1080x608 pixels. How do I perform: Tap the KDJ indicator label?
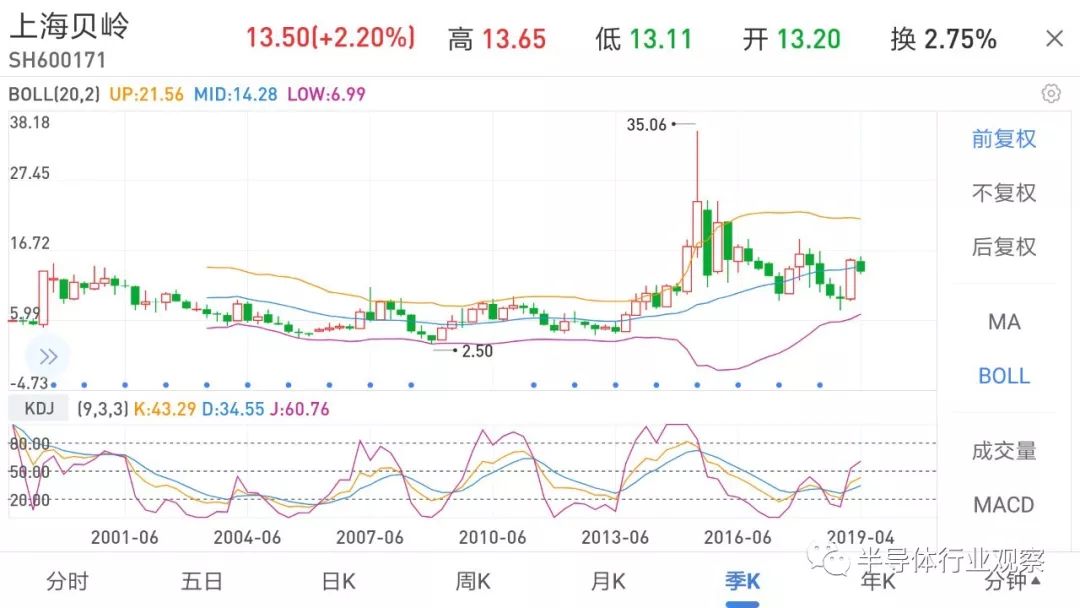pos(39,408)
